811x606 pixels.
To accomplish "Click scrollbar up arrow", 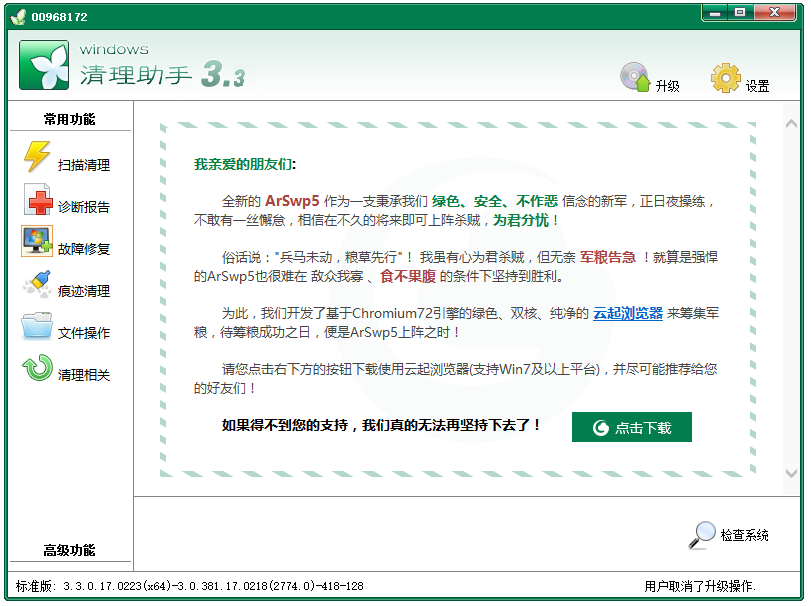I will tap(791, 124).
